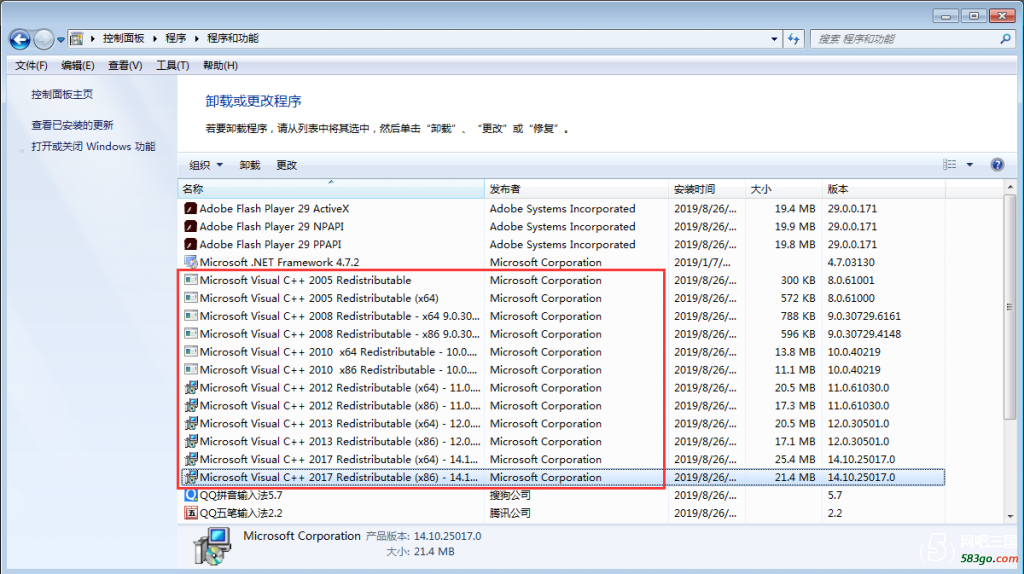Click icon of Visual C++ 2010 x86 entry

tap(191, 370)
